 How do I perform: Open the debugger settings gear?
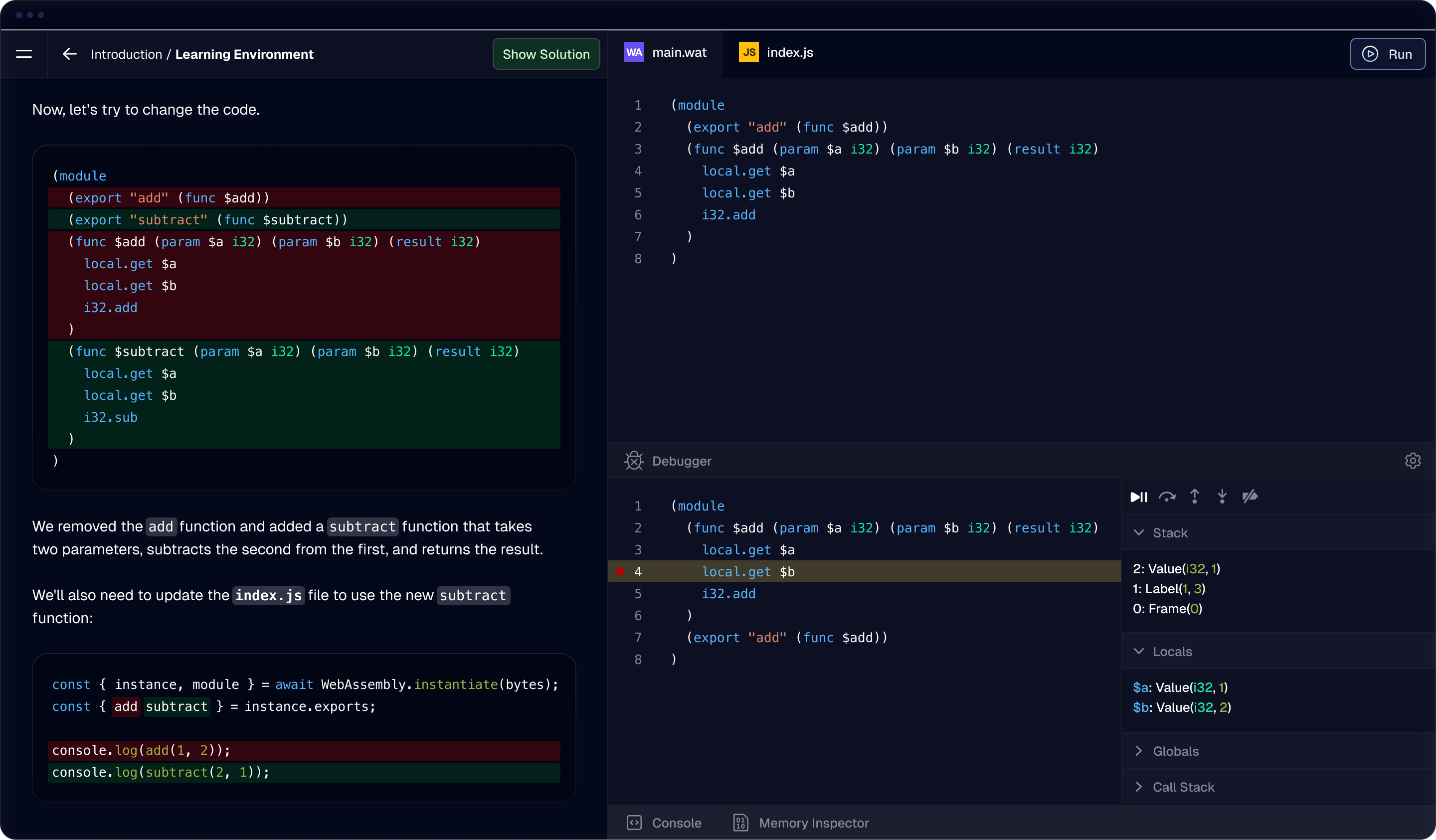pos(1413,461)
